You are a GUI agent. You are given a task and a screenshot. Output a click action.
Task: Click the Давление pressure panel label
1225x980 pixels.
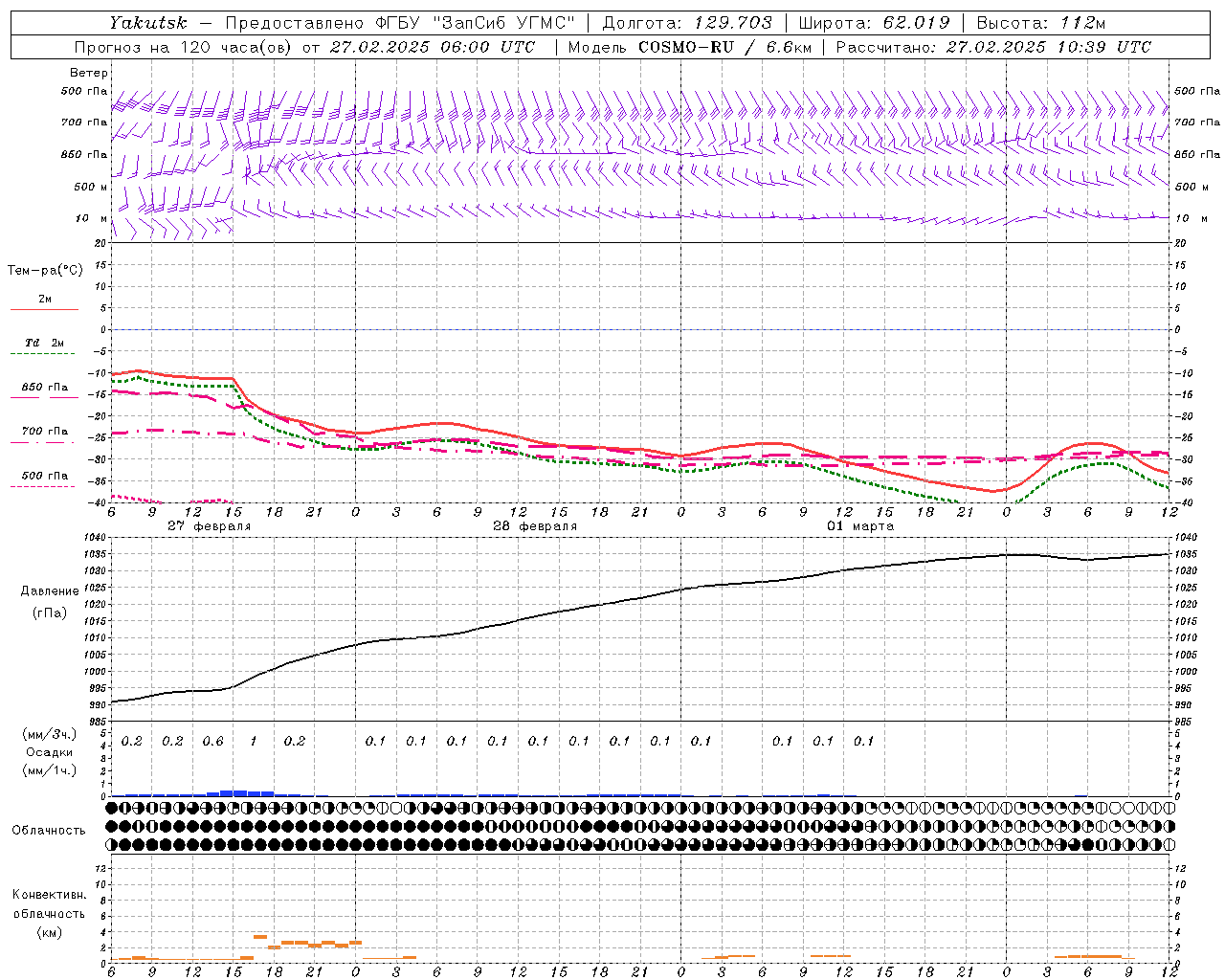coord(50,591)
